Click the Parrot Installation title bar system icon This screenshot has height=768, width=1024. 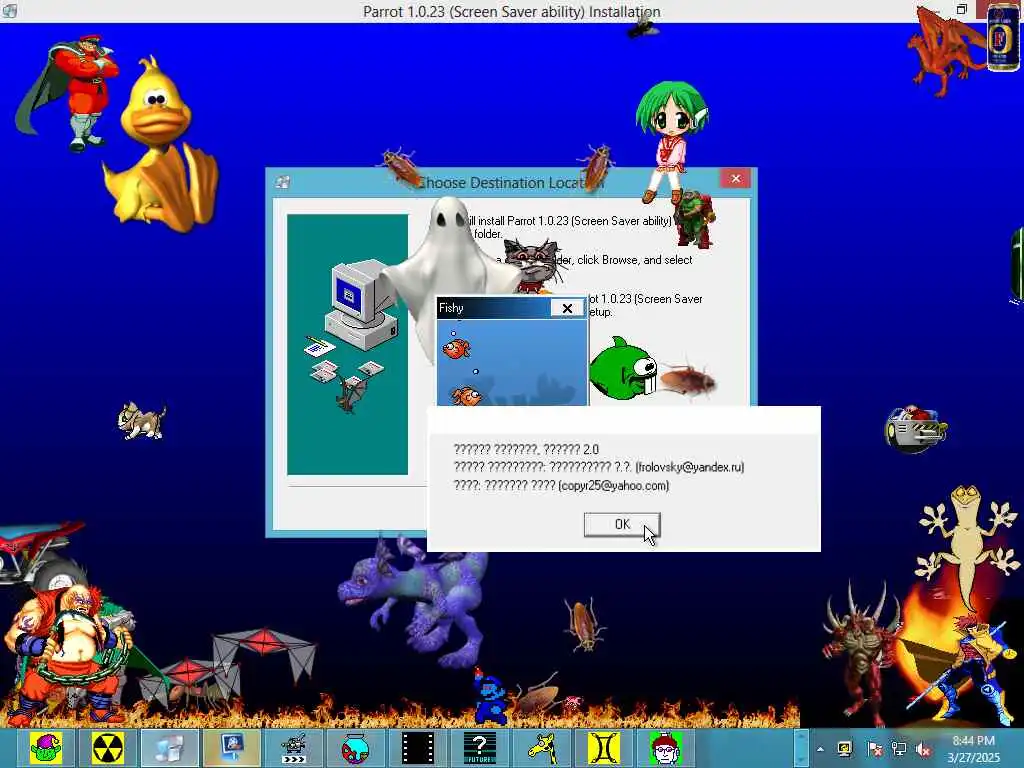click(x=10, y=10)
